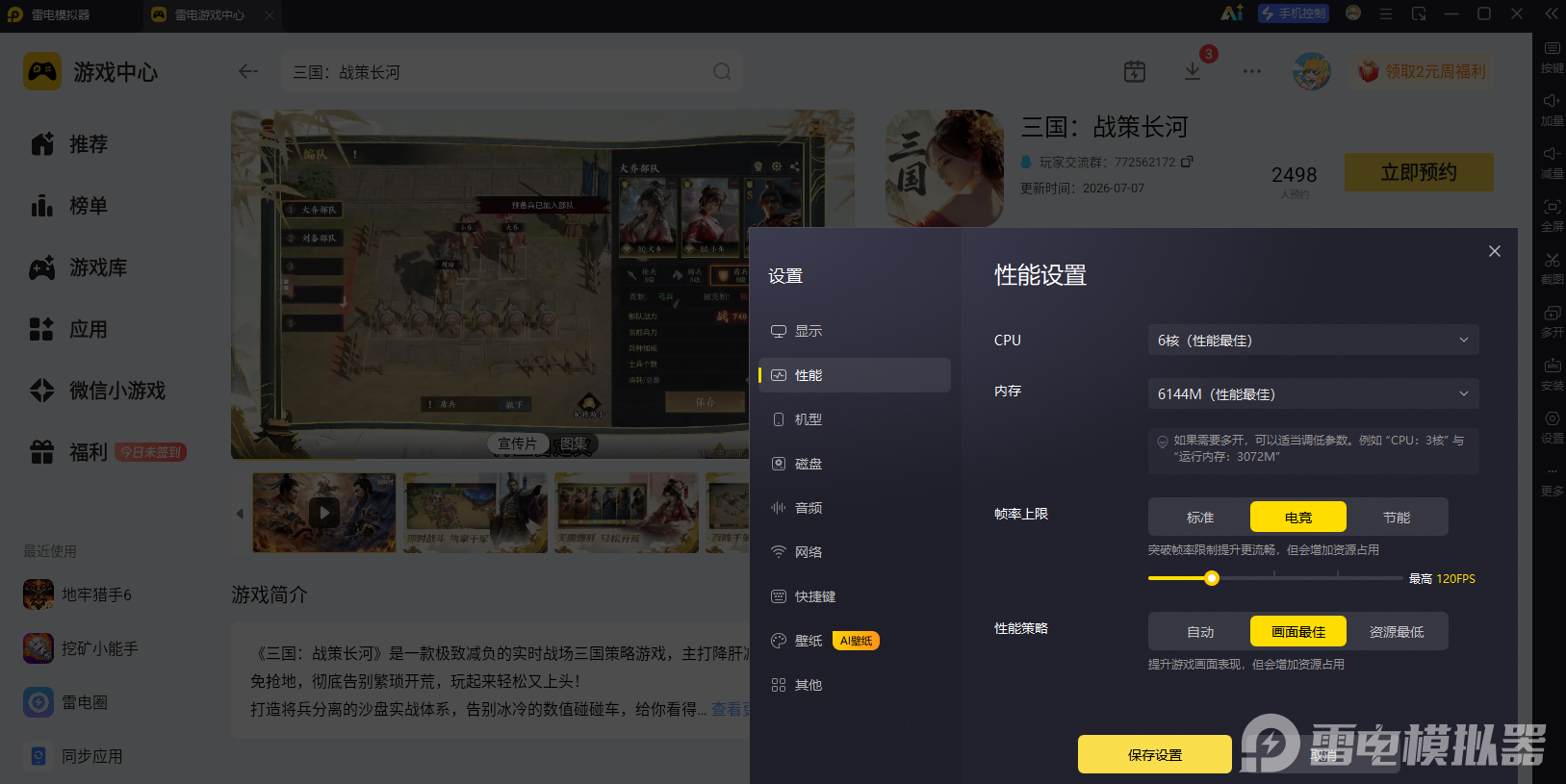This screenshot has height=784, width=1566.
Task: Adjust the frame rate FPS slider handle
Action: click(1212, 578)
